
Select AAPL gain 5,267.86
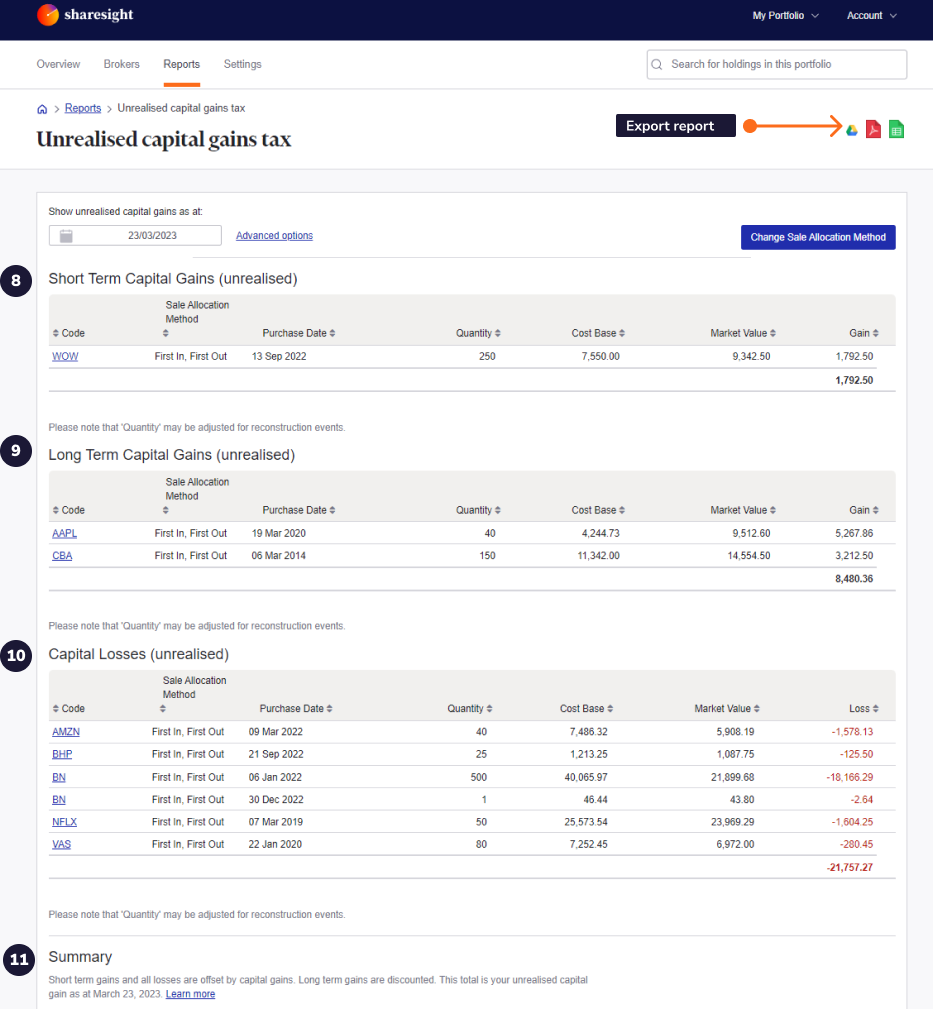coord(853,534)
